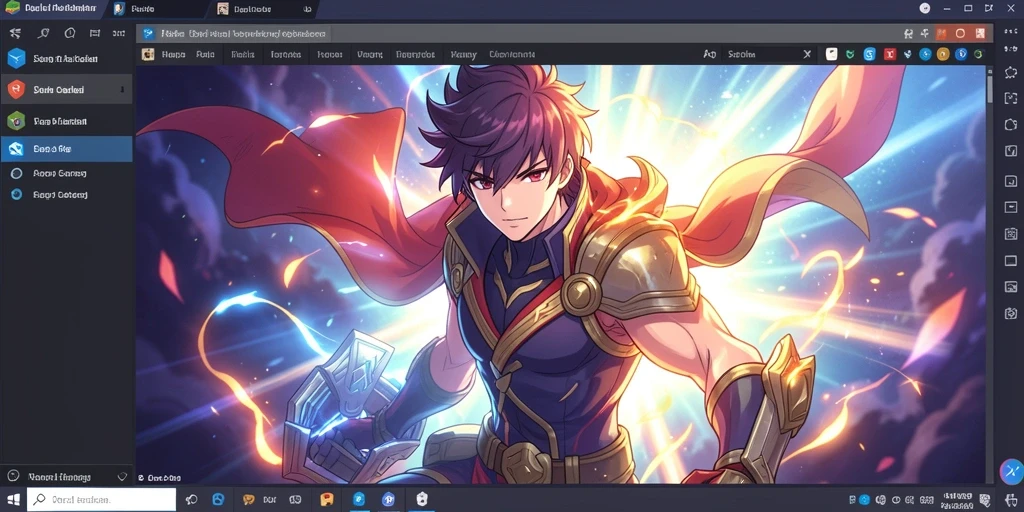Click the circle icon at sidebar bottom left
The width and height of the screenshot is (1024, 512).
(x=15, y=477)
